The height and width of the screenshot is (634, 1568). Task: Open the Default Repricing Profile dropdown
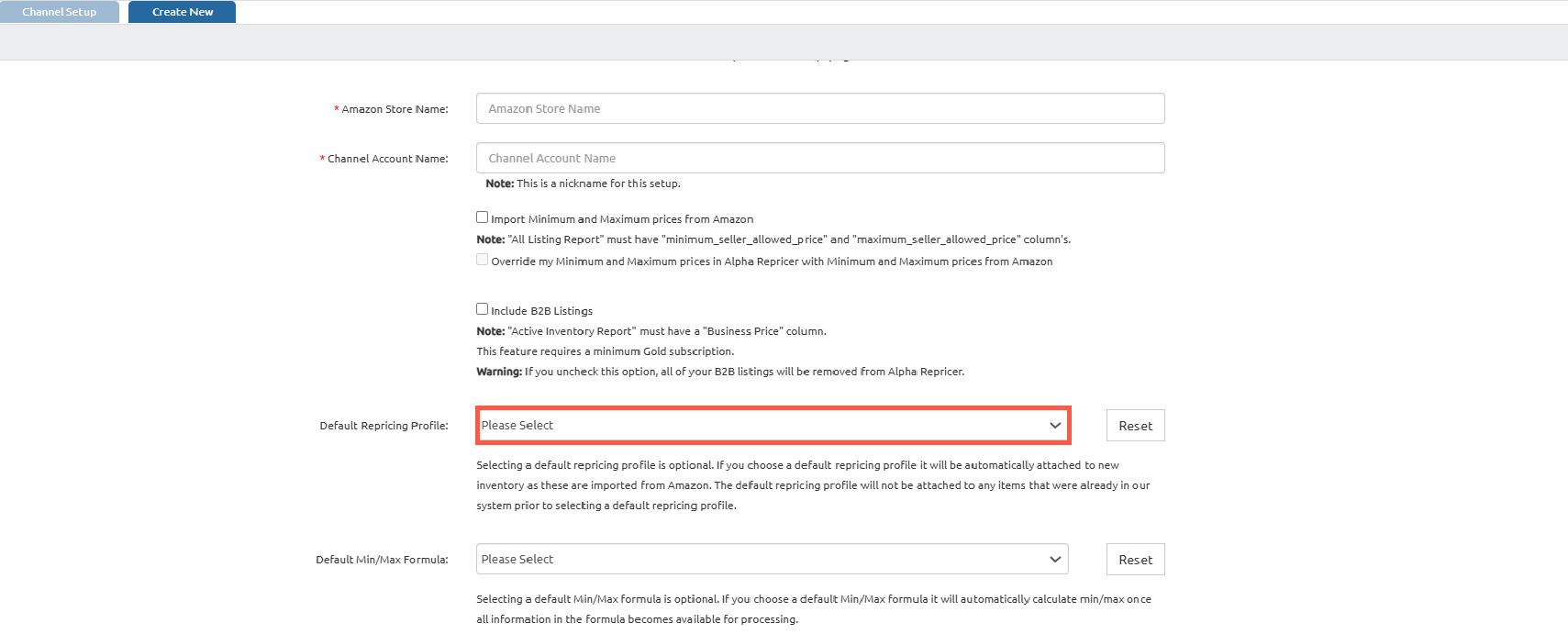pyautogui.click(x=762, y=426)
